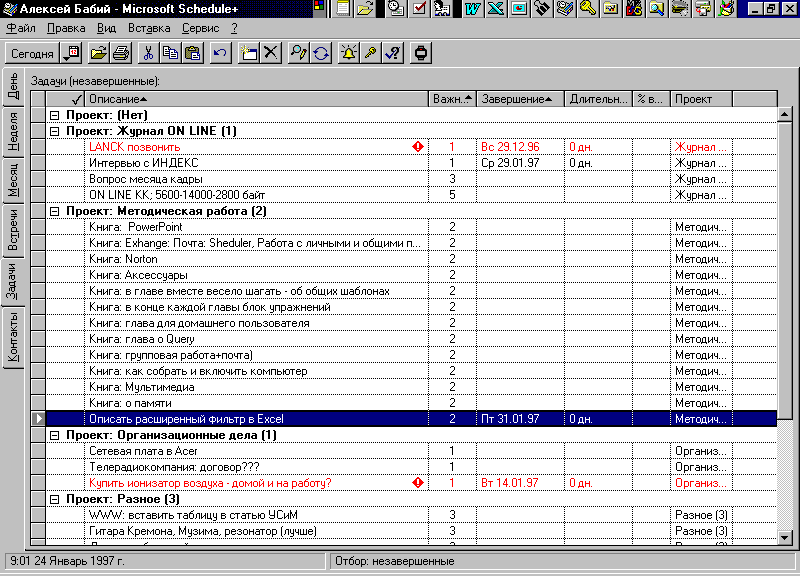Image resolution: width=800 pixels, height=576 pixels.
Task: Open the Edit icon with magnifier and pencil
Action: (x=298, y=53)
